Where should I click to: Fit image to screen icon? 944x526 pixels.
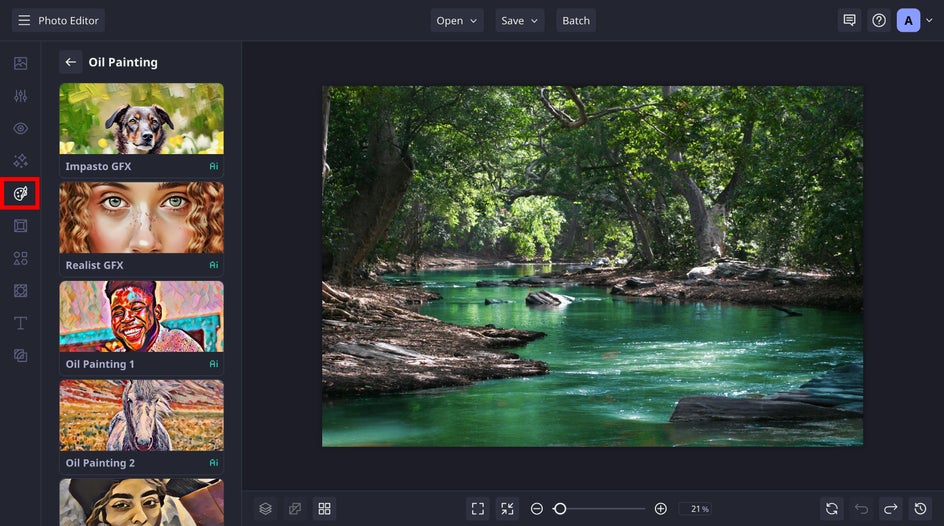478,509
